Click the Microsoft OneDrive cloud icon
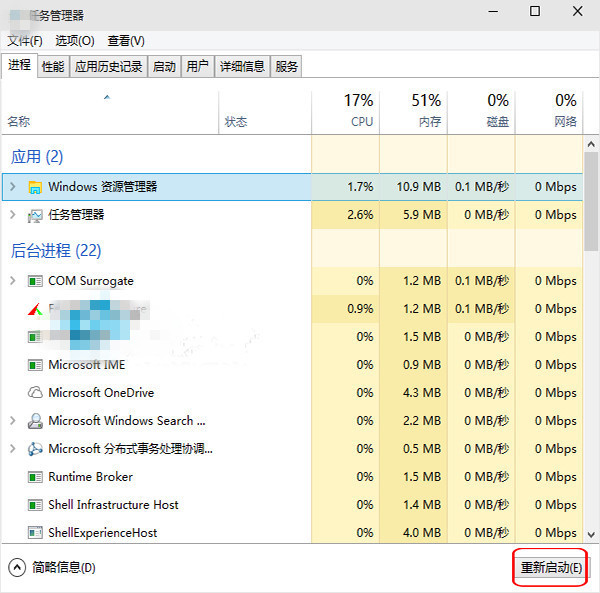 [x=35, y=393]
